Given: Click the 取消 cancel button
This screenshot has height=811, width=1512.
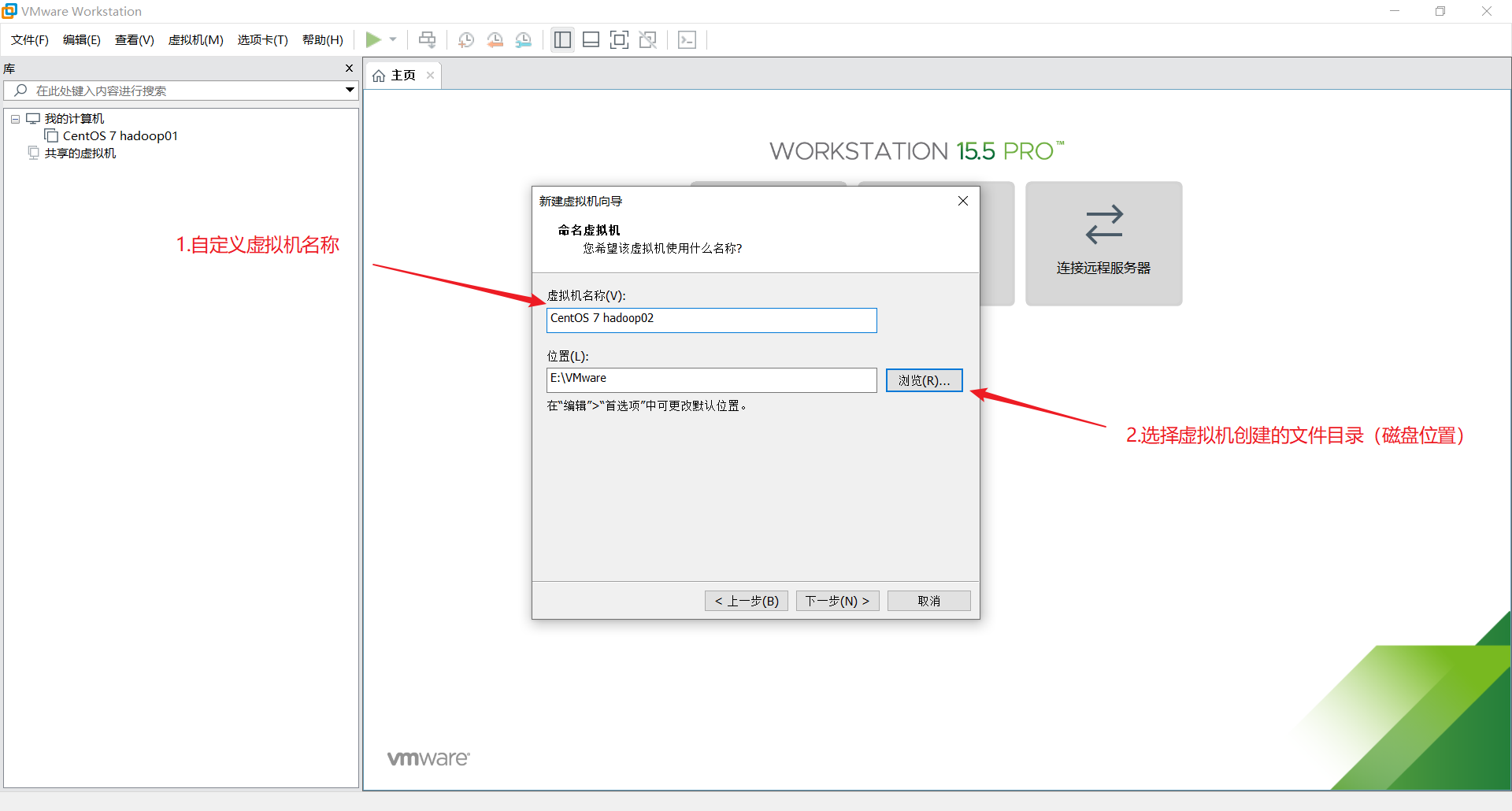Looking at the screenshot, I should [928, 601].
